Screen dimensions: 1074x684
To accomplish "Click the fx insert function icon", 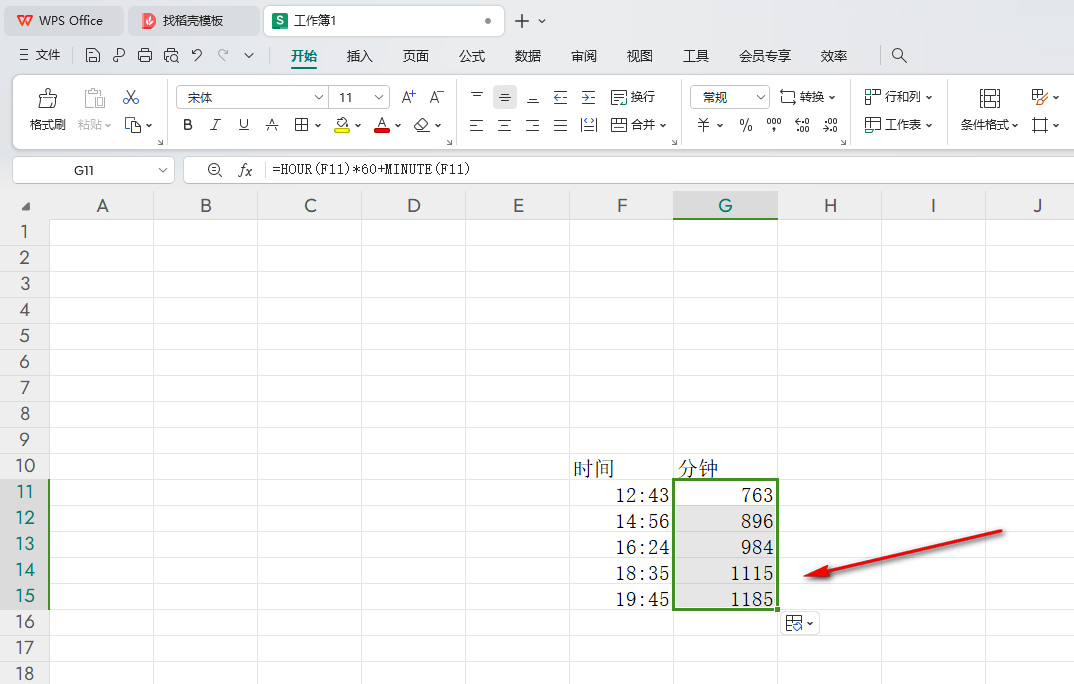I will [x=245, y=170].
